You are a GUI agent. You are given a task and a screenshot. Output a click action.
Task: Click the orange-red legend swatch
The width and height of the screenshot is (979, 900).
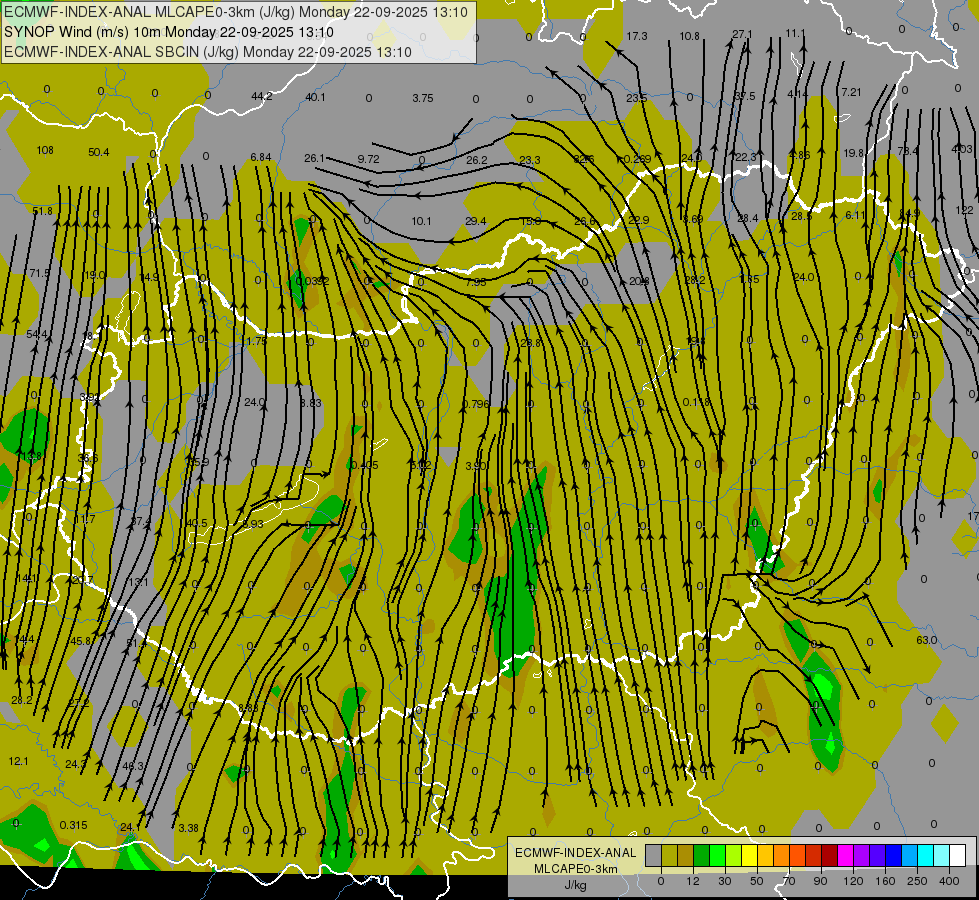click(798, 855)
